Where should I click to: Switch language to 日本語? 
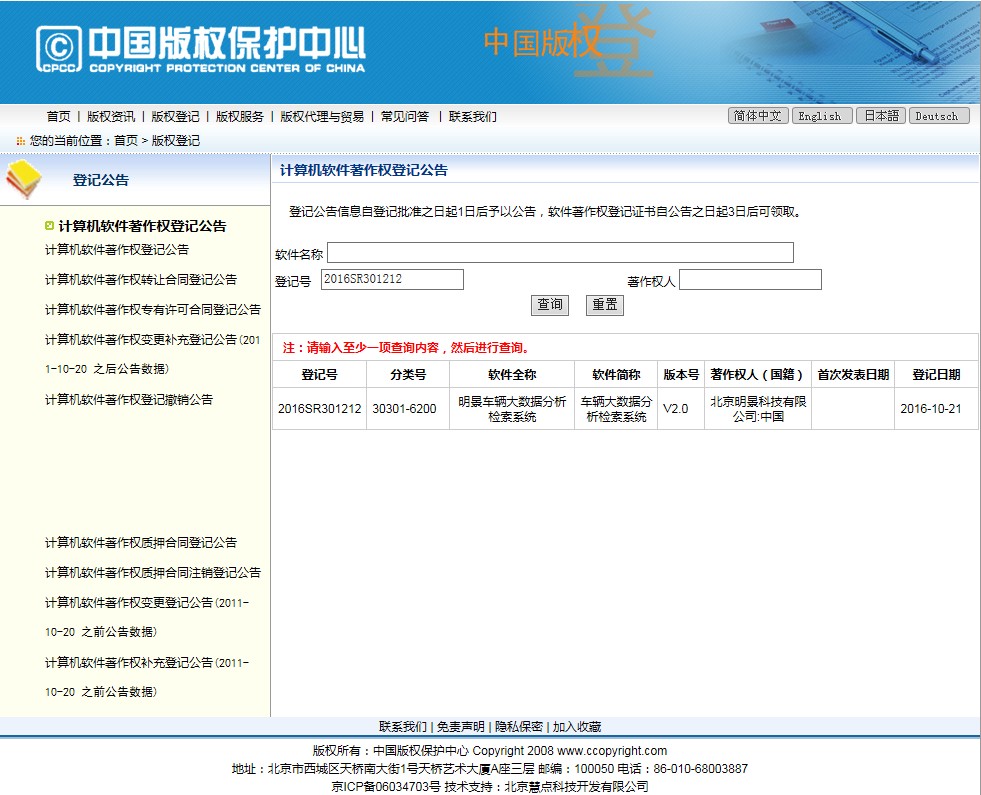coord(881,116)
